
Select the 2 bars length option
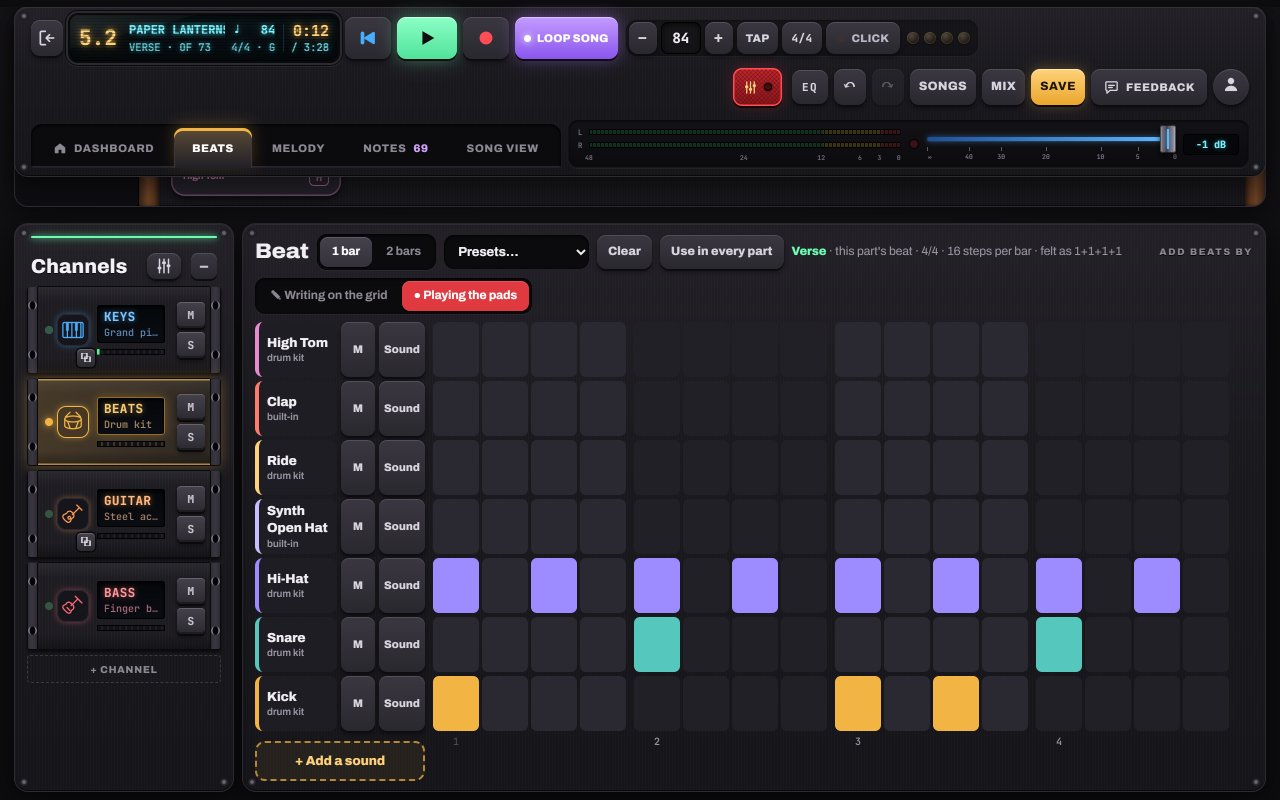403,251
